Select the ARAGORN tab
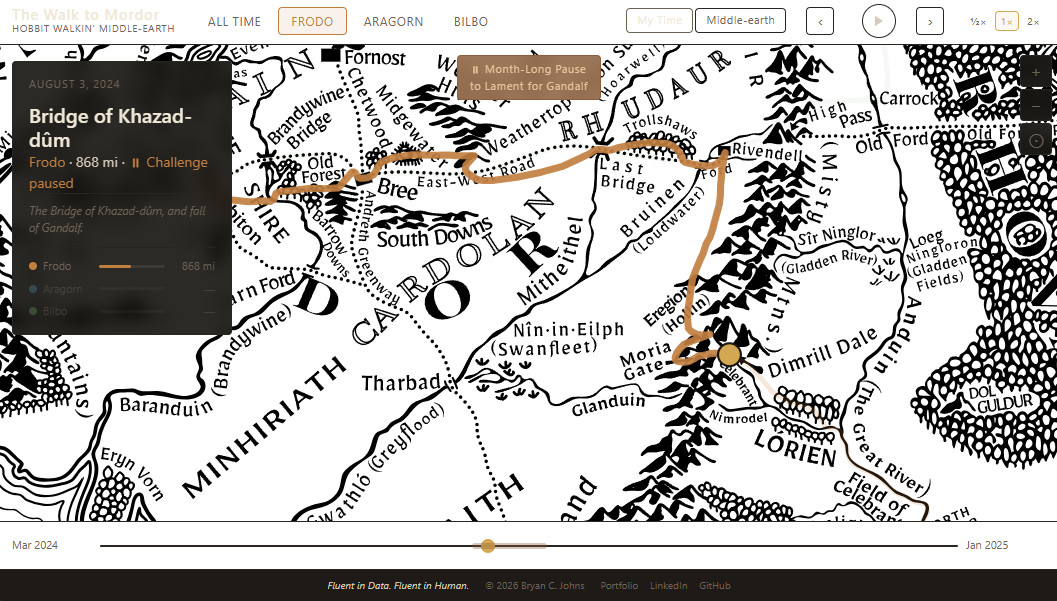 (394, 22)
